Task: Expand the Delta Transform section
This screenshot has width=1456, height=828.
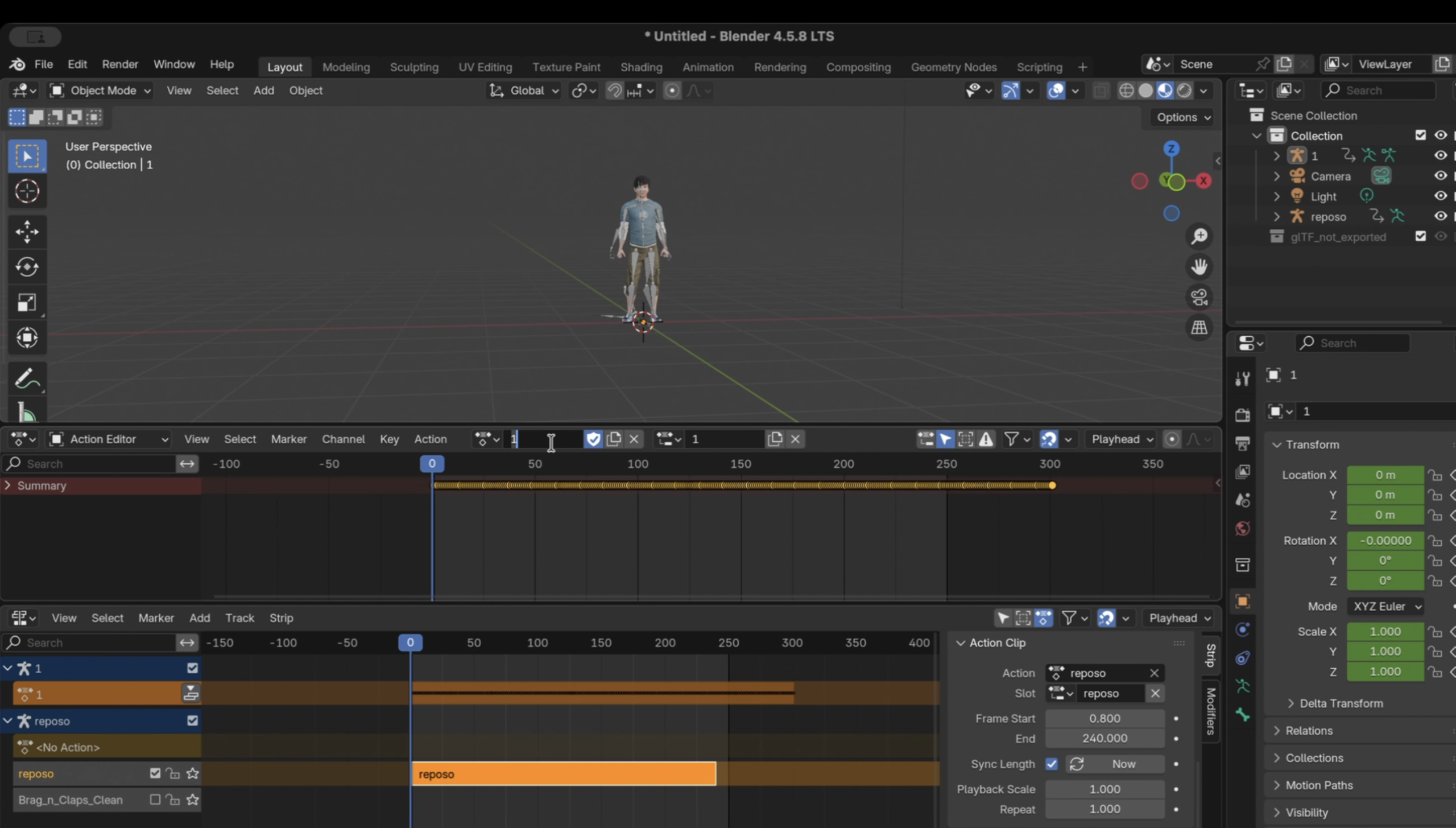Action: coord(1341,703)
